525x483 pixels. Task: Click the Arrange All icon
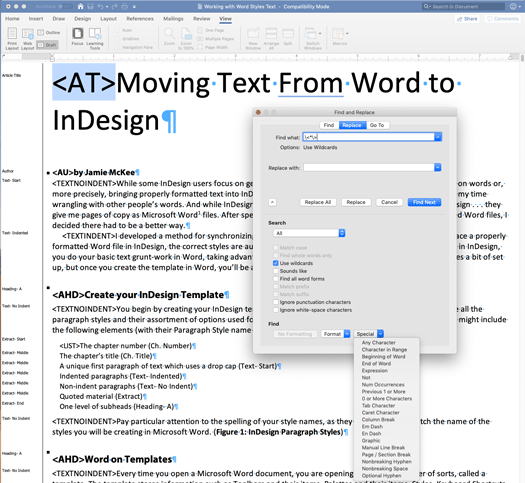271,38
